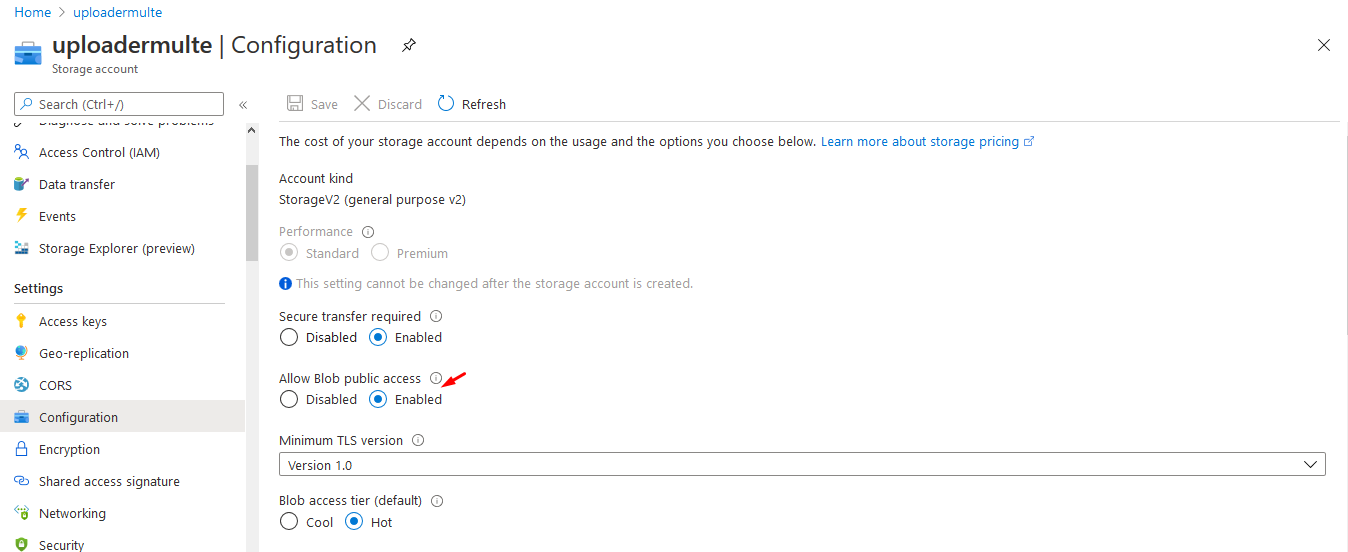Click the Access keys key icon
The width and height of the screenshot is (1348, 552).
coord(21,321)
